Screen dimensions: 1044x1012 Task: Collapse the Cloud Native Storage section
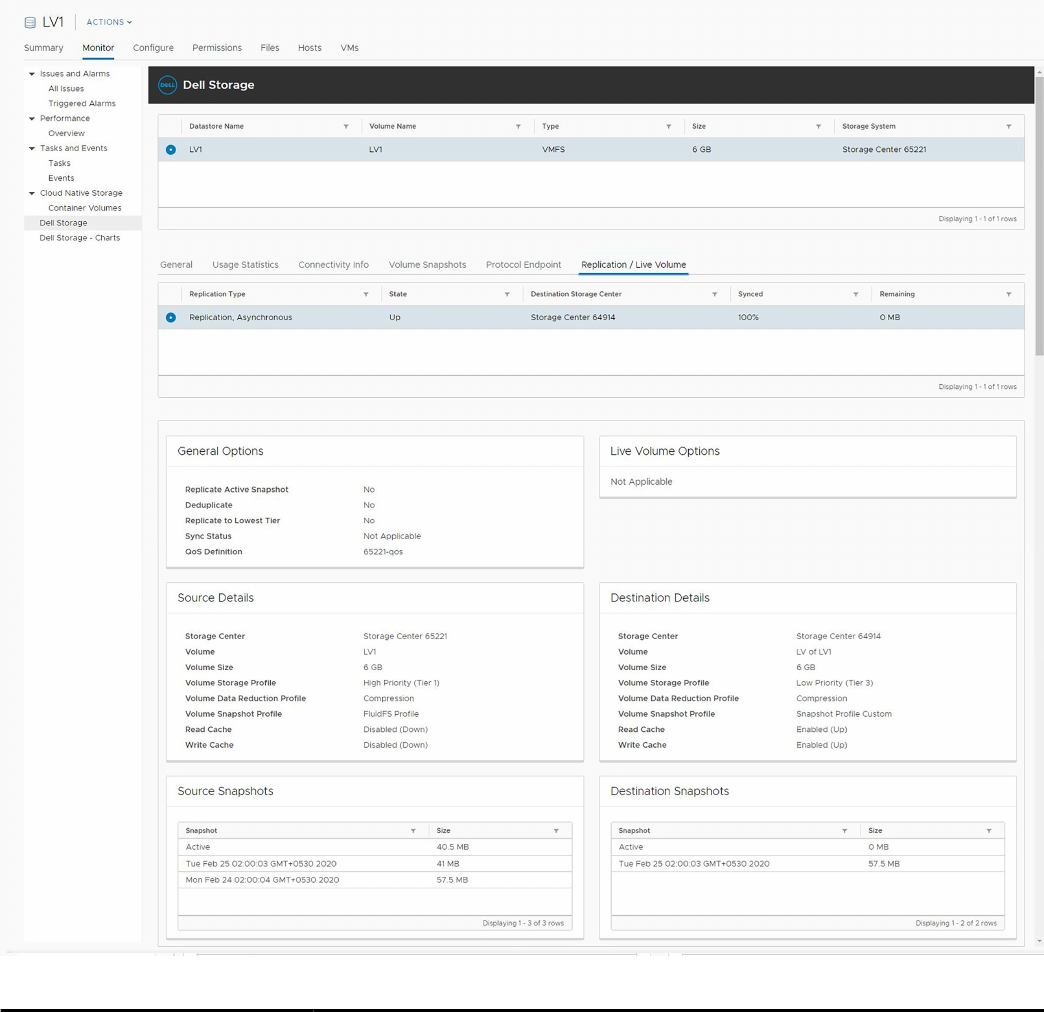coord(32,193)
